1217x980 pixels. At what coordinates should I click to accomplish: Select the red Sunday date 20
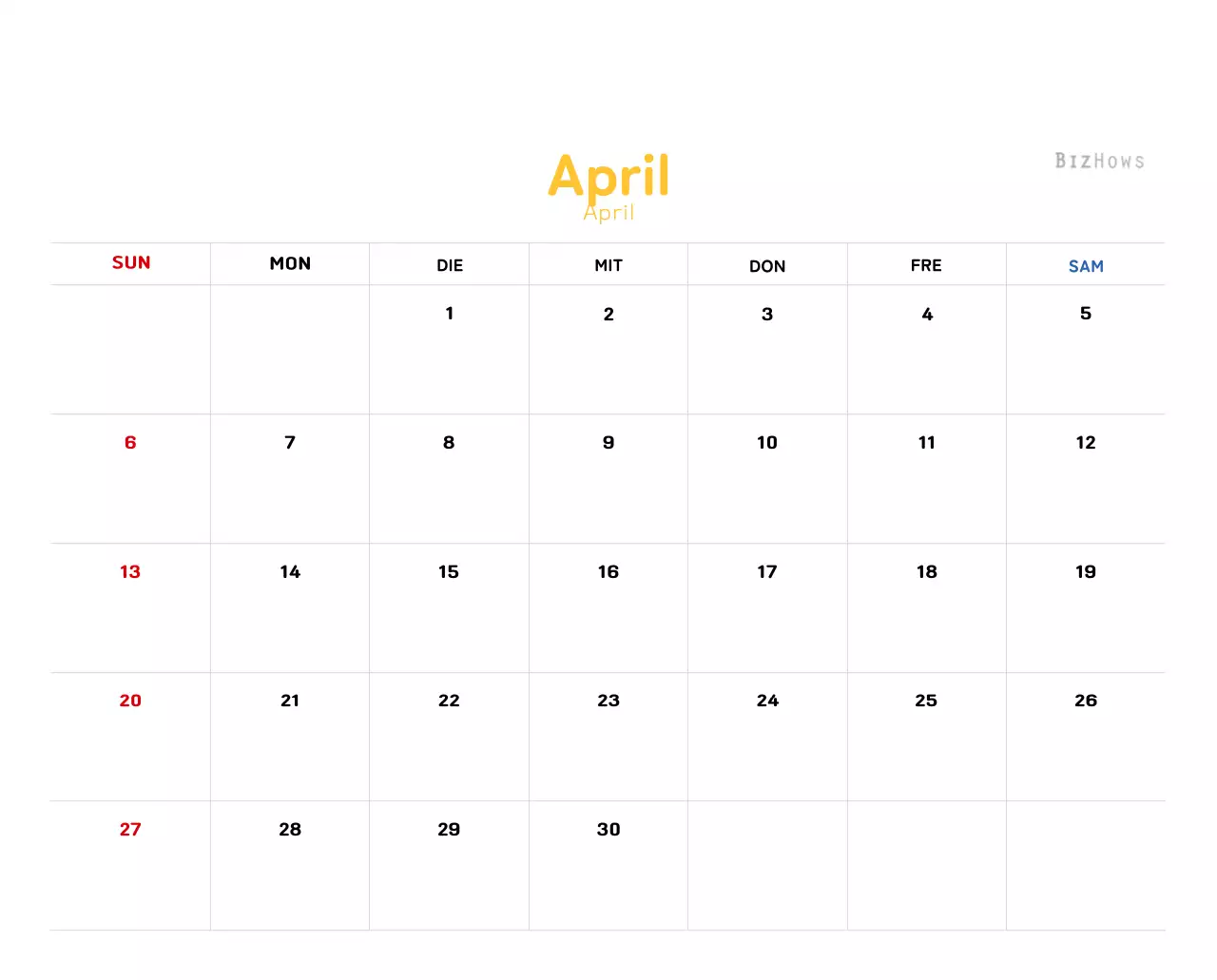point(130,701)
